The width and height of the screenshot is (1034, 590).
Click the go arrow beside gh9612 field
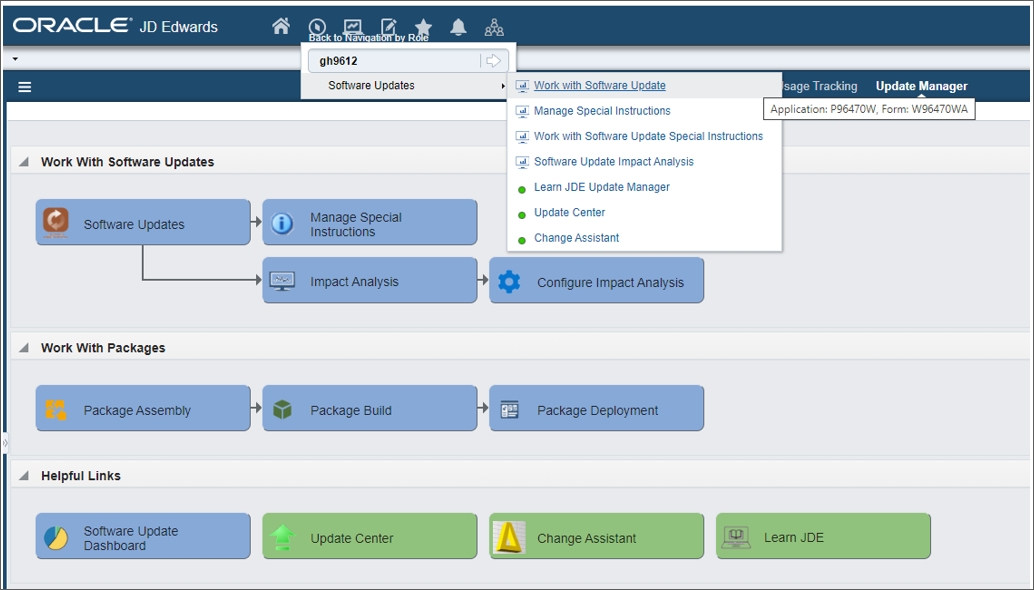pyautogui.click(x=493, y=61)
